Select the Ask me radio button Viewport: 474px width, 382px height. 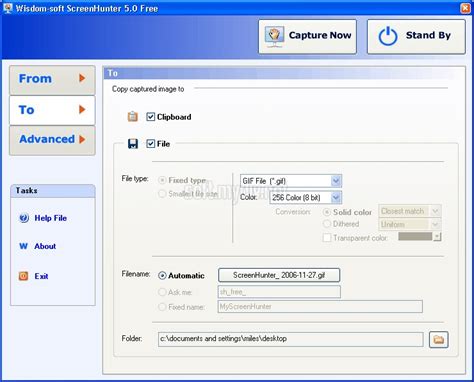(x=162, y=292)
